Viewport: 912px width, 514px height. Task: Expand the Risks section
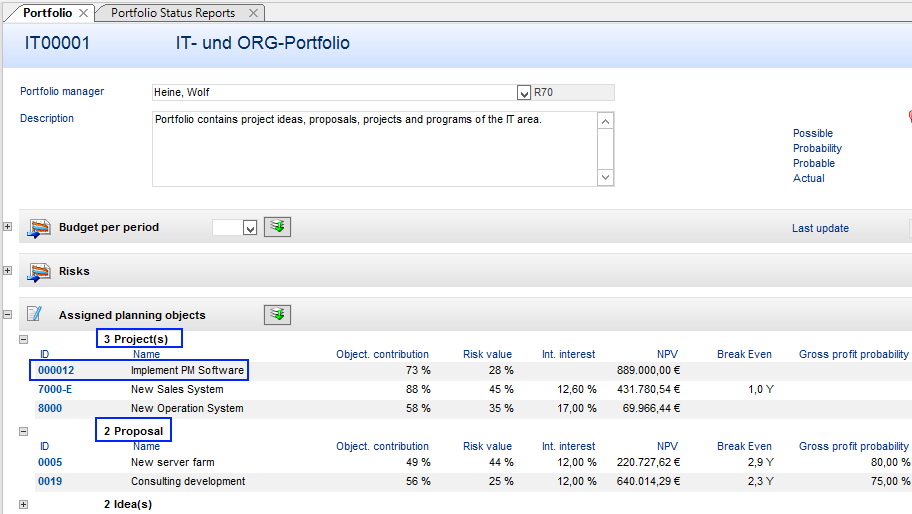(x=8, y=270)
